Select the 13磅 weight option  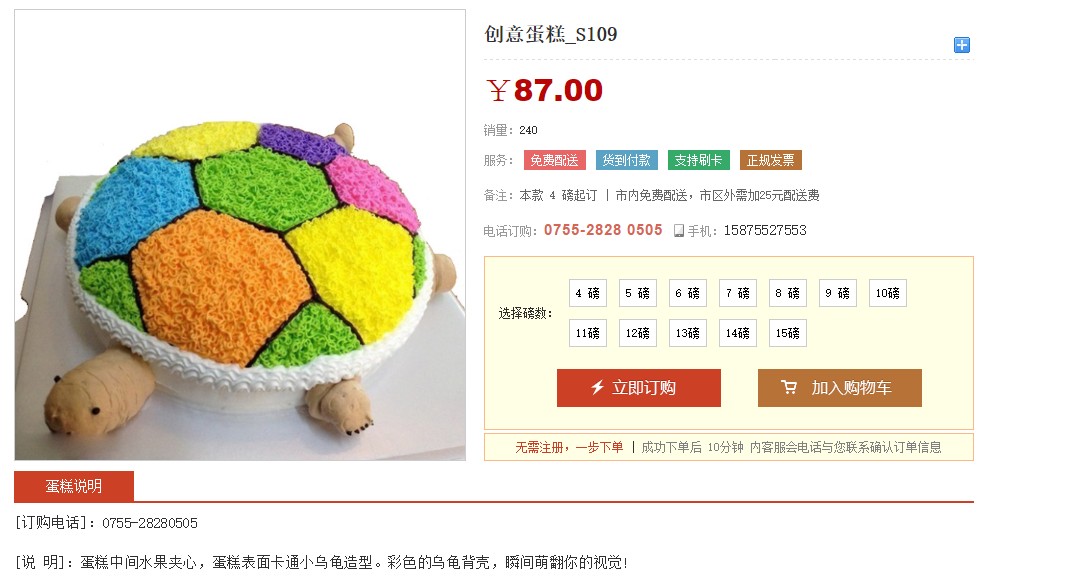(687, 333)
